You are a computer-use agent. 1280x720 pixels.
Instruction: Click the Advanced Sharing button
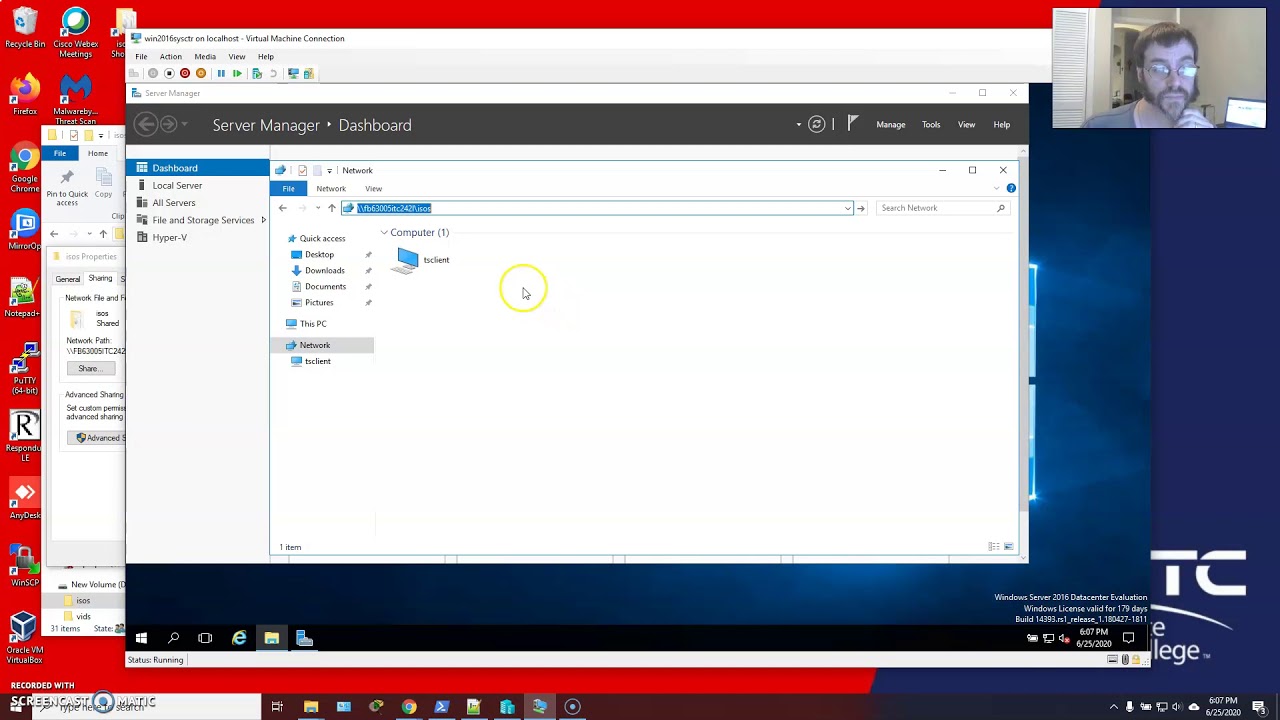(x=98, y=438)
